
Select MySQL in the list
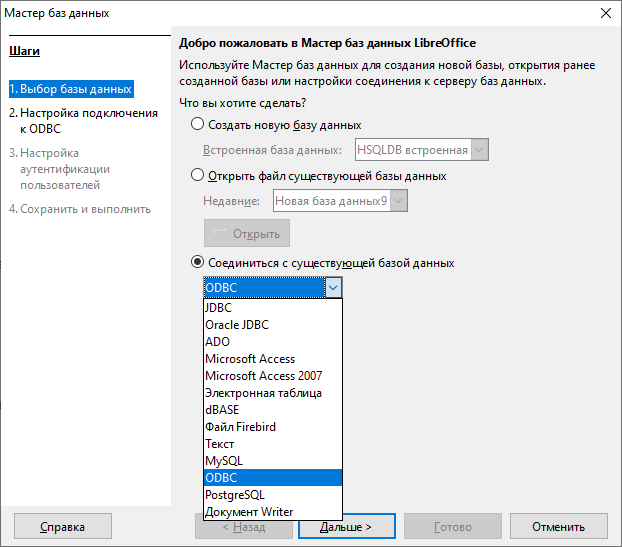[x=273, y=461]
